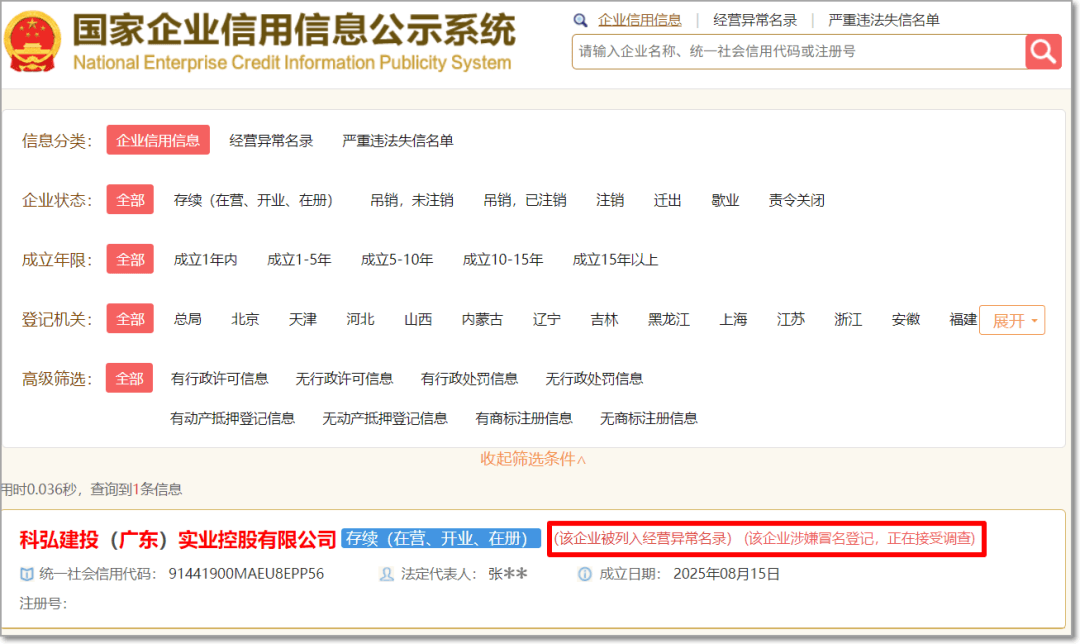Select 全部 in 成立年限 row
This screenshot has width=1080, height=644.
pyautogui.click(x=130, y=259)
